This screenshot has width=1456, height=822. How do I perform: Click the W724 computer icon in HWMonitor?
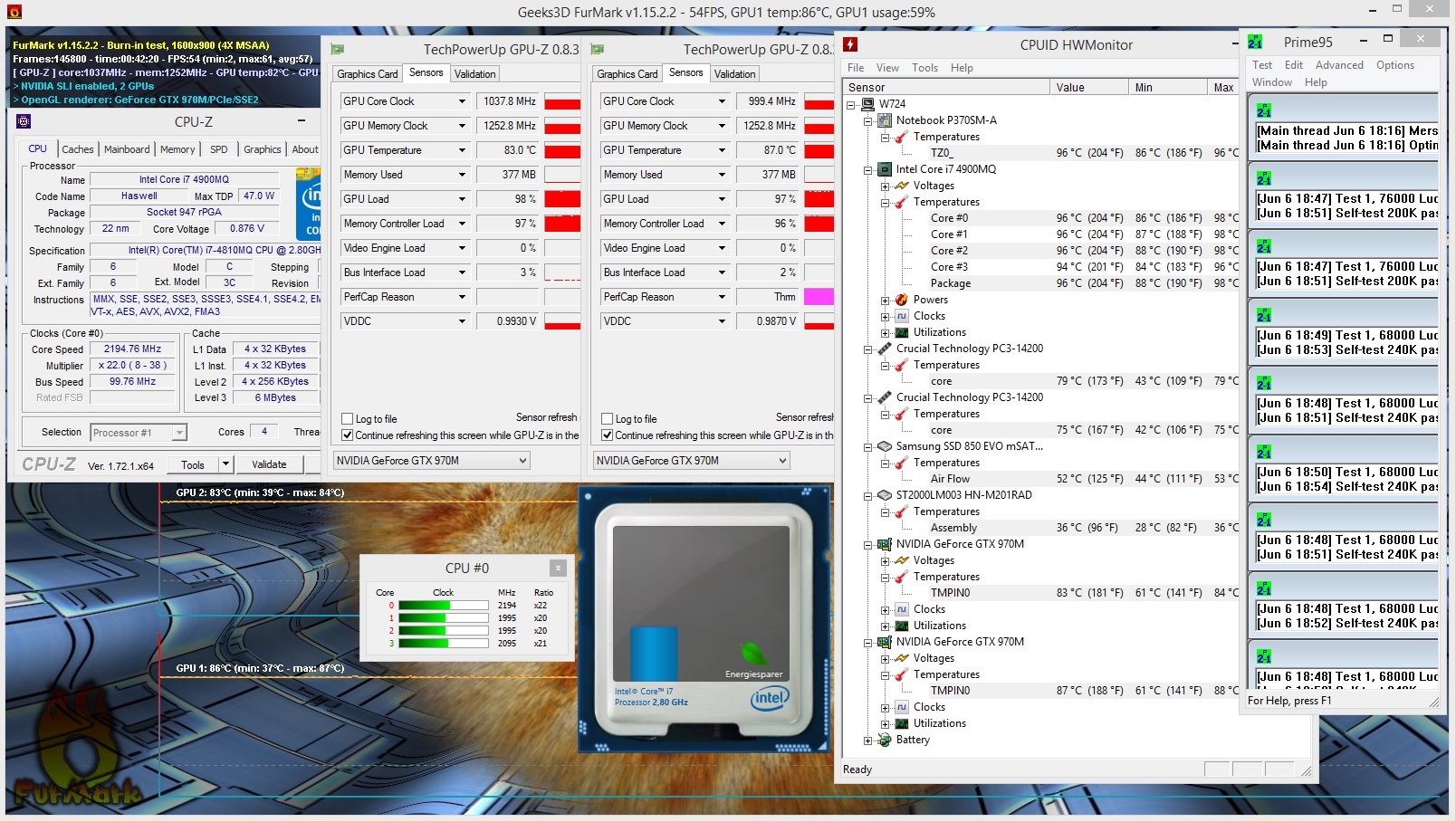(867, 104)
